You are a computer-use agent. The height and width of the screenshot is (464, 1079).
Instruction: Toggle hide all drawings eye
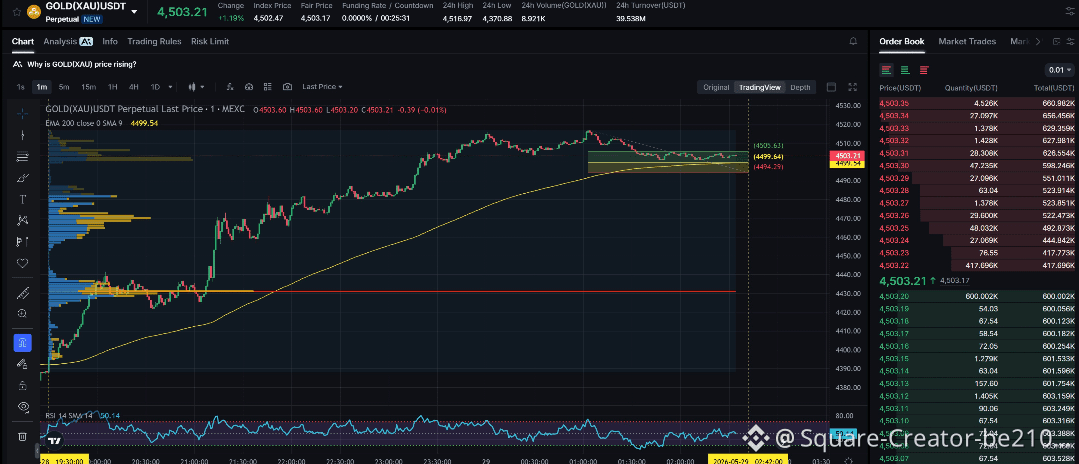pyautogui.click(x=23, y=407)
